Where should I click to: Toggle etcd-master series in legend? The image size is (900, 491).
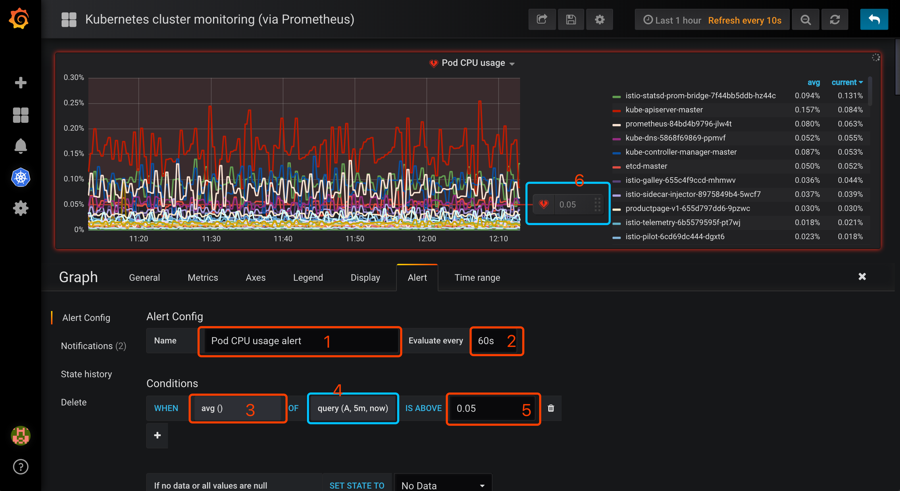[646, 166]
